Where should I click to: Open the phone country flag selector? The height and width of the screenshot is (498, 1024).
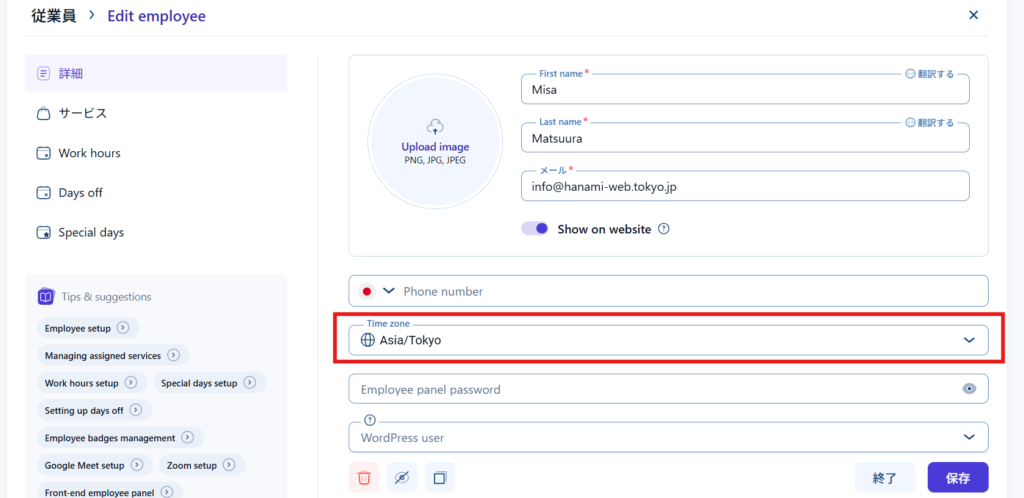coord(377,291)
